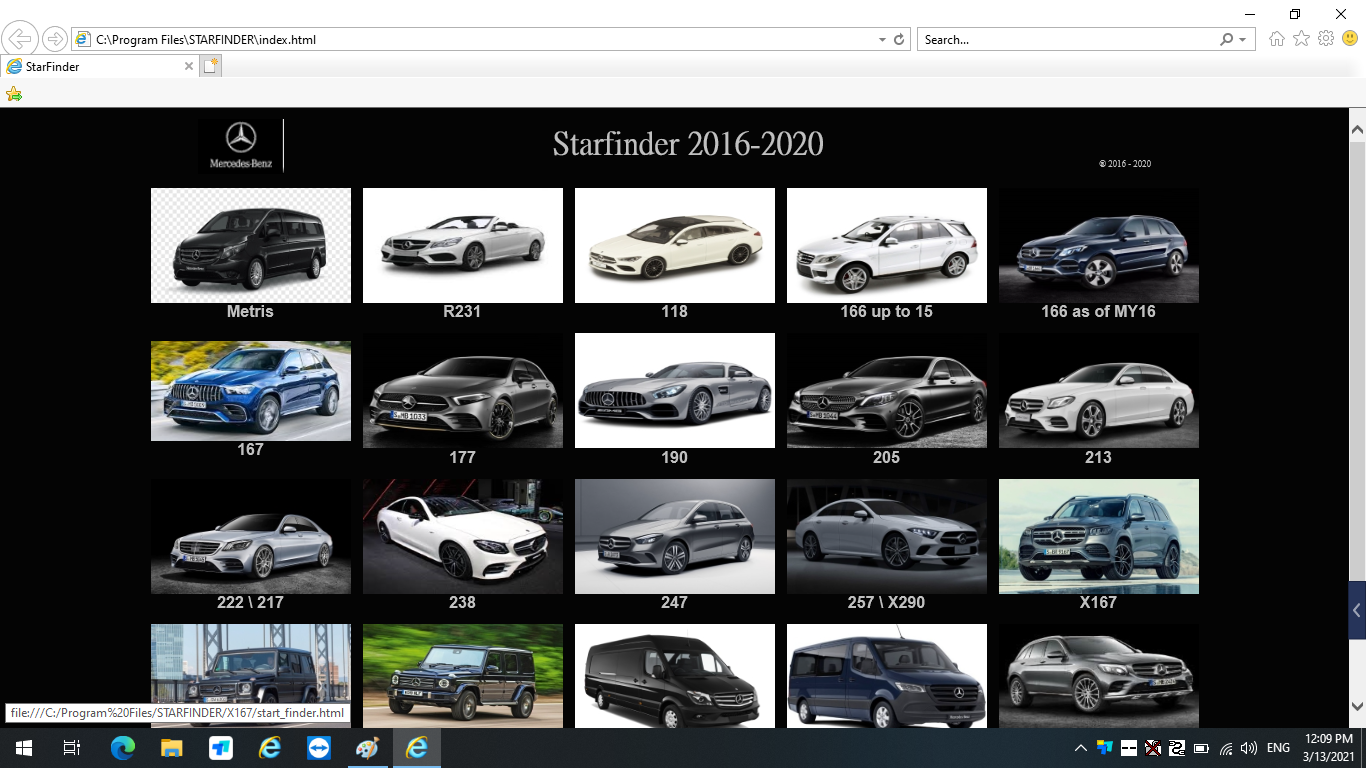
Task: Select the 177 model thumbnail
Action: (463, 391)
